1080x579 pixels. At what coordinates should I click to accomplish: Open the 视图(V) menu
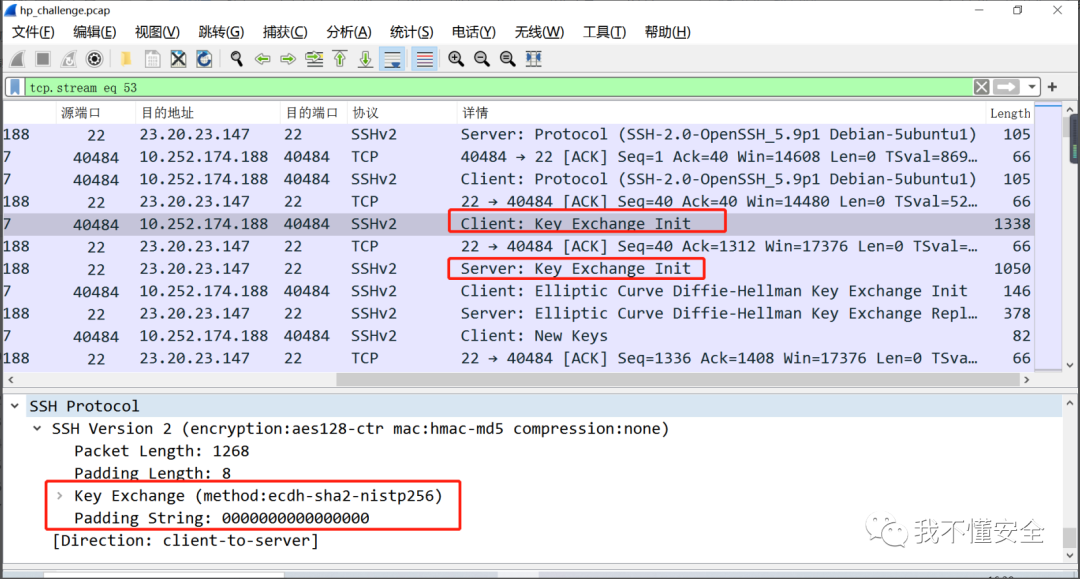(x=157, y=32)
